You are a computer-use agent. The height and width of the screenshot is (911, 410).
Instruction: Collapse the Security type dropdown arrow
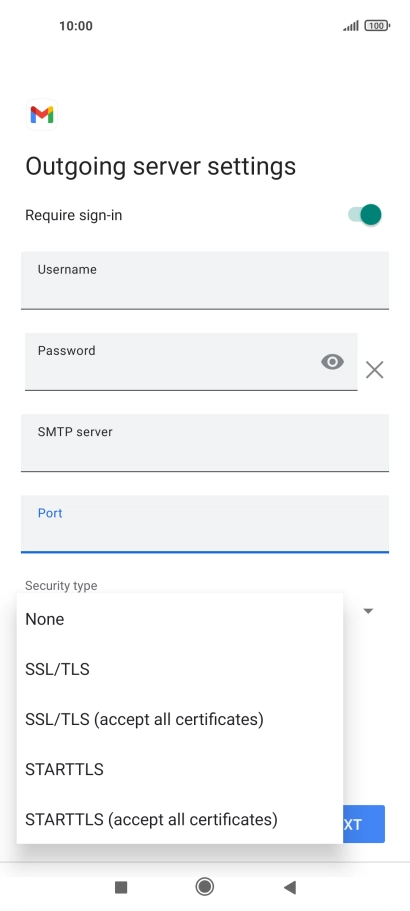pos(368,611)
